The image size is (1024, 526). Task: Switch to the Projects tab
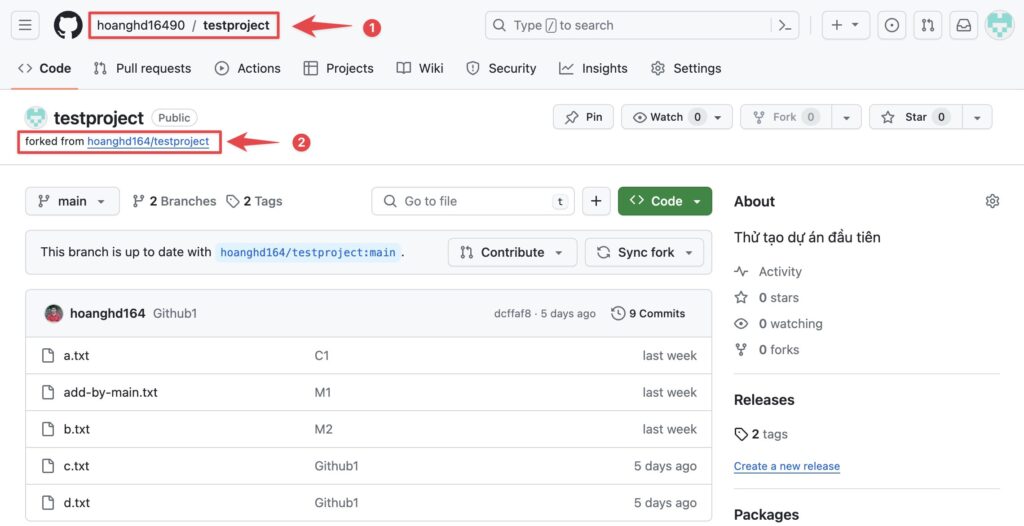338,68
